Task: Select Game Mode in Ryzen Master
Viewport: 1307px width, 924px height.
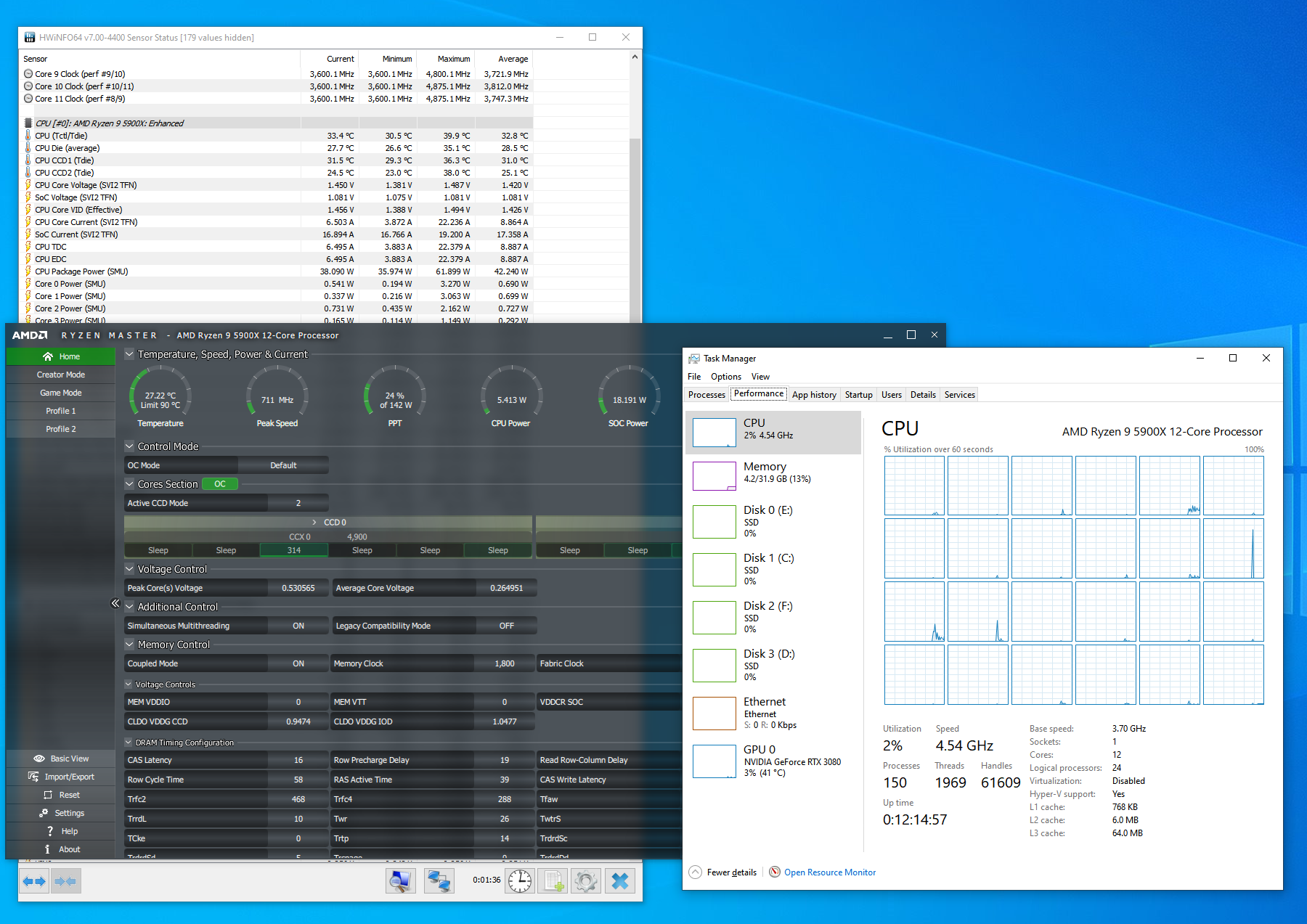Action: (x=61, y=393)
